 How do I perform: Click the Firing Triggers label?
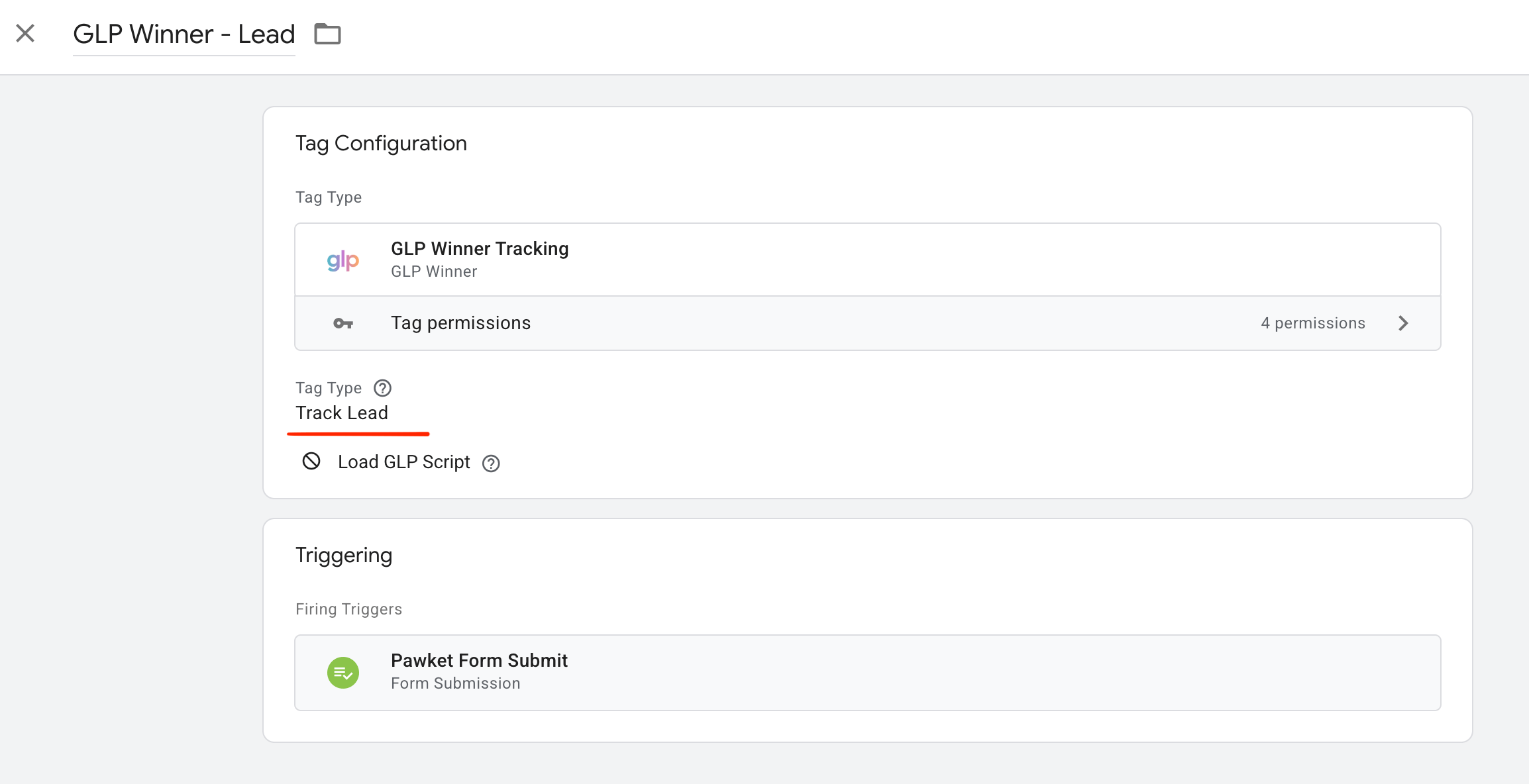348,609
